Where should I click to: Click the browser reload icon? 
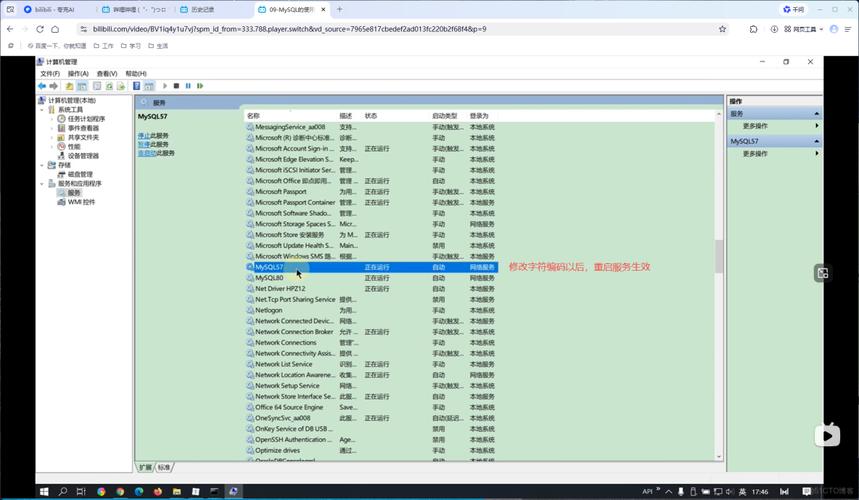point(39,29)
